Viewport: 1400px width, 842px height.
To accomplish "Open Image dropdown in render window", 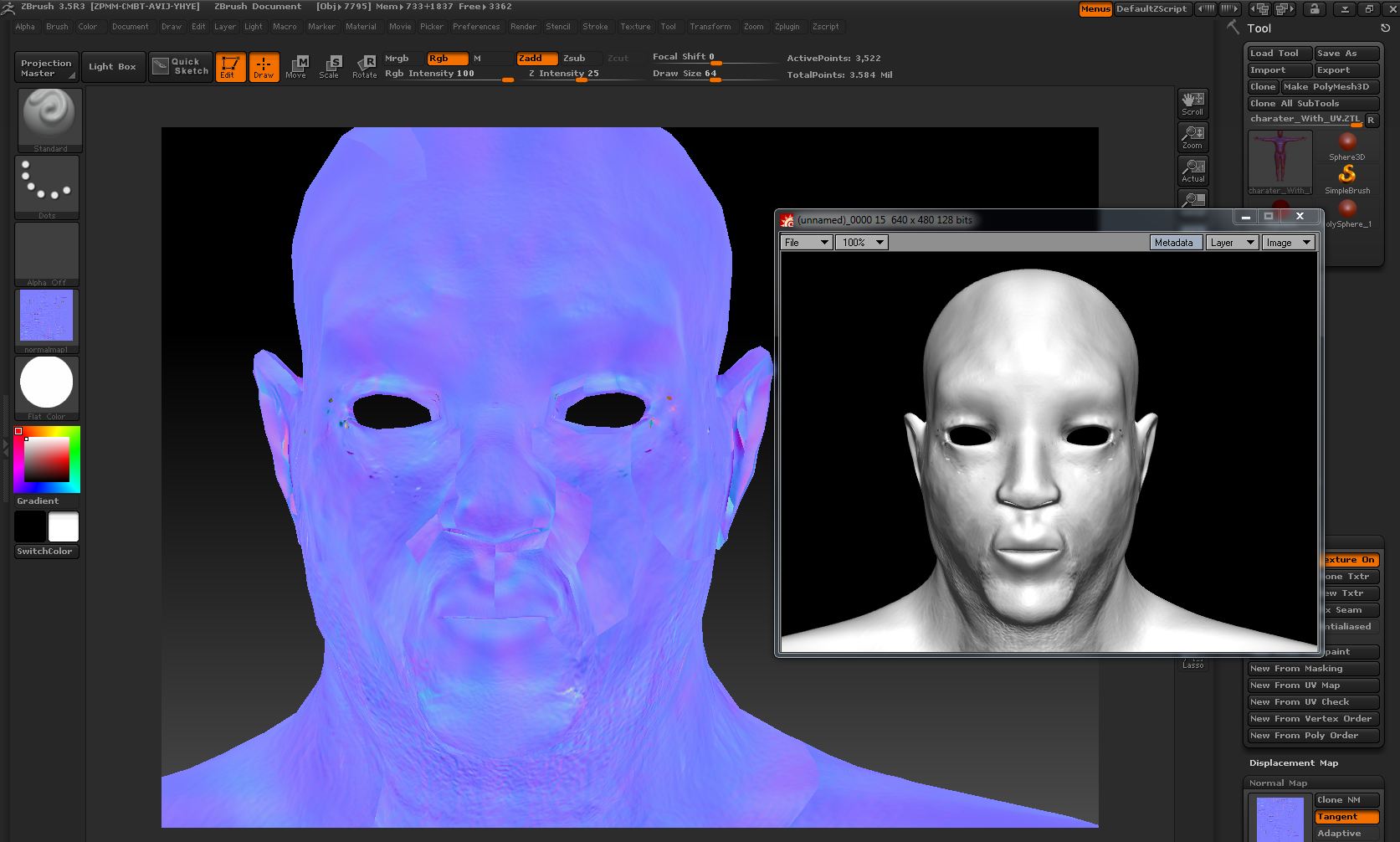I will [x=1288, y=243].
